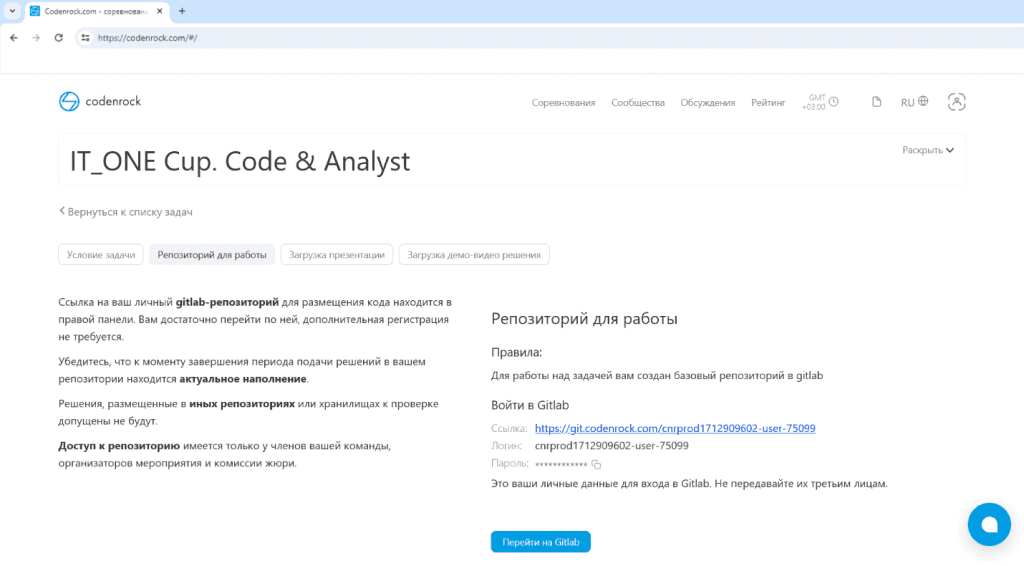Open a new browser tab
This screenshot has height=566, width=1024.
pyautogui.click(x=181, y=11)
